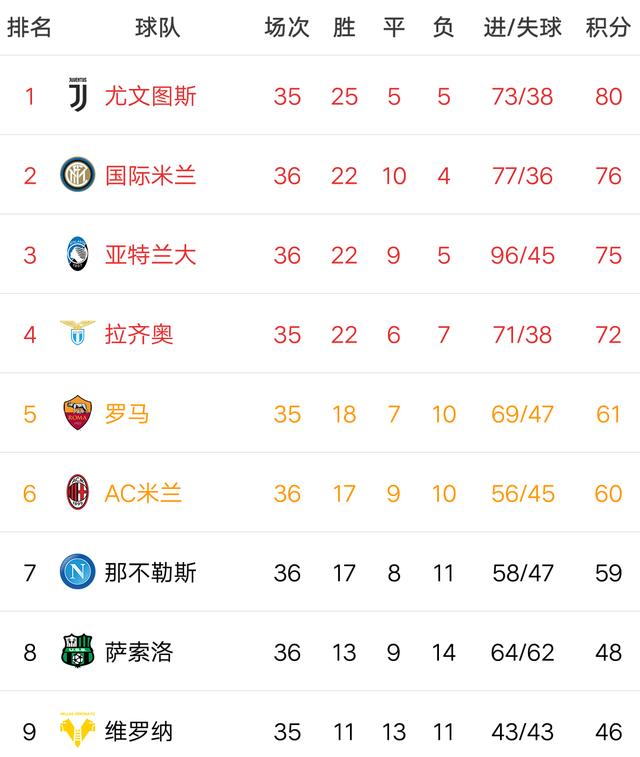Select team name 亚特兰大
640x757 pixels.
click(150, 255)
